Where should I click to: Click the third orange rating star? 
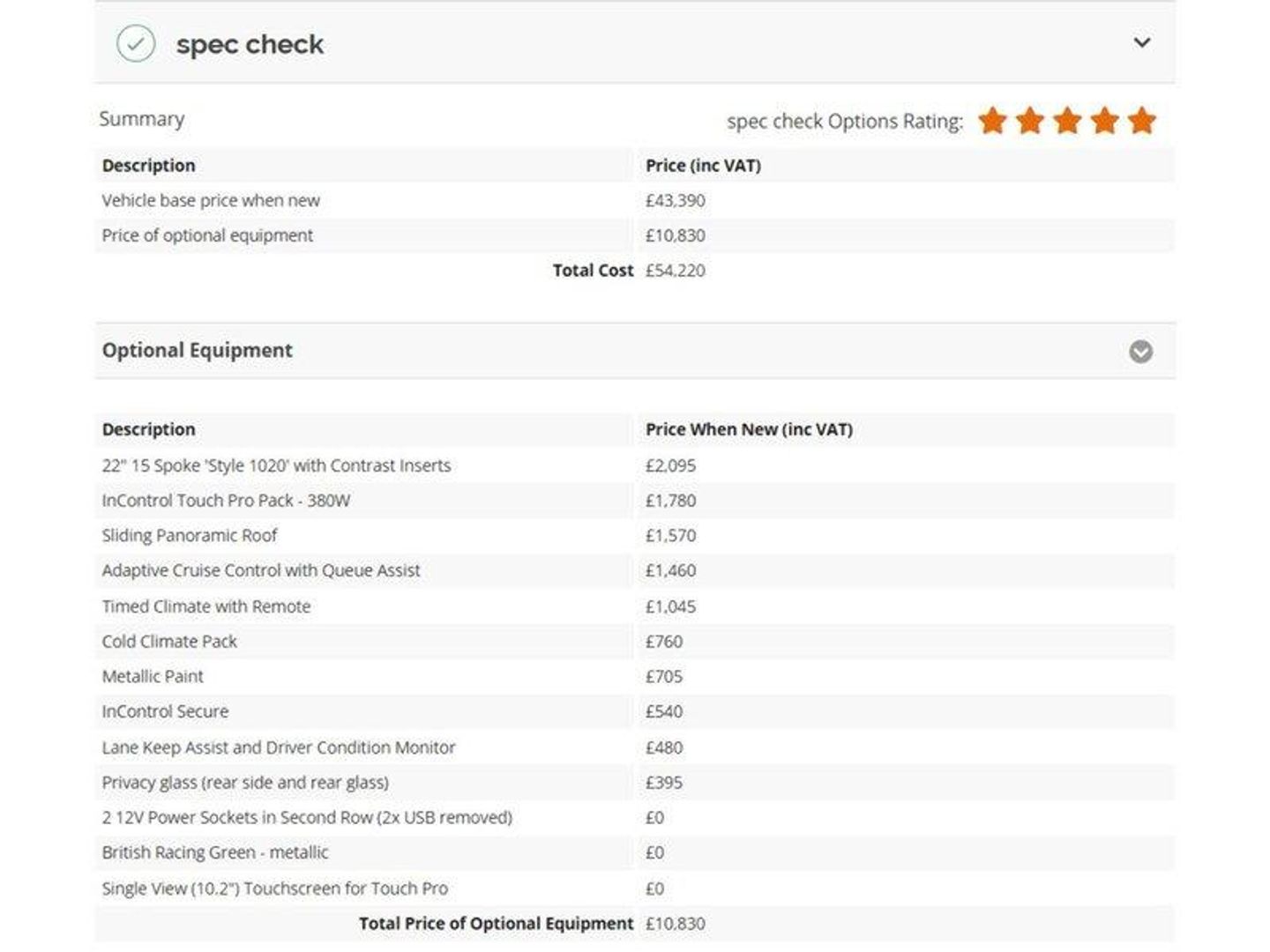click(x=1067, y=121)
